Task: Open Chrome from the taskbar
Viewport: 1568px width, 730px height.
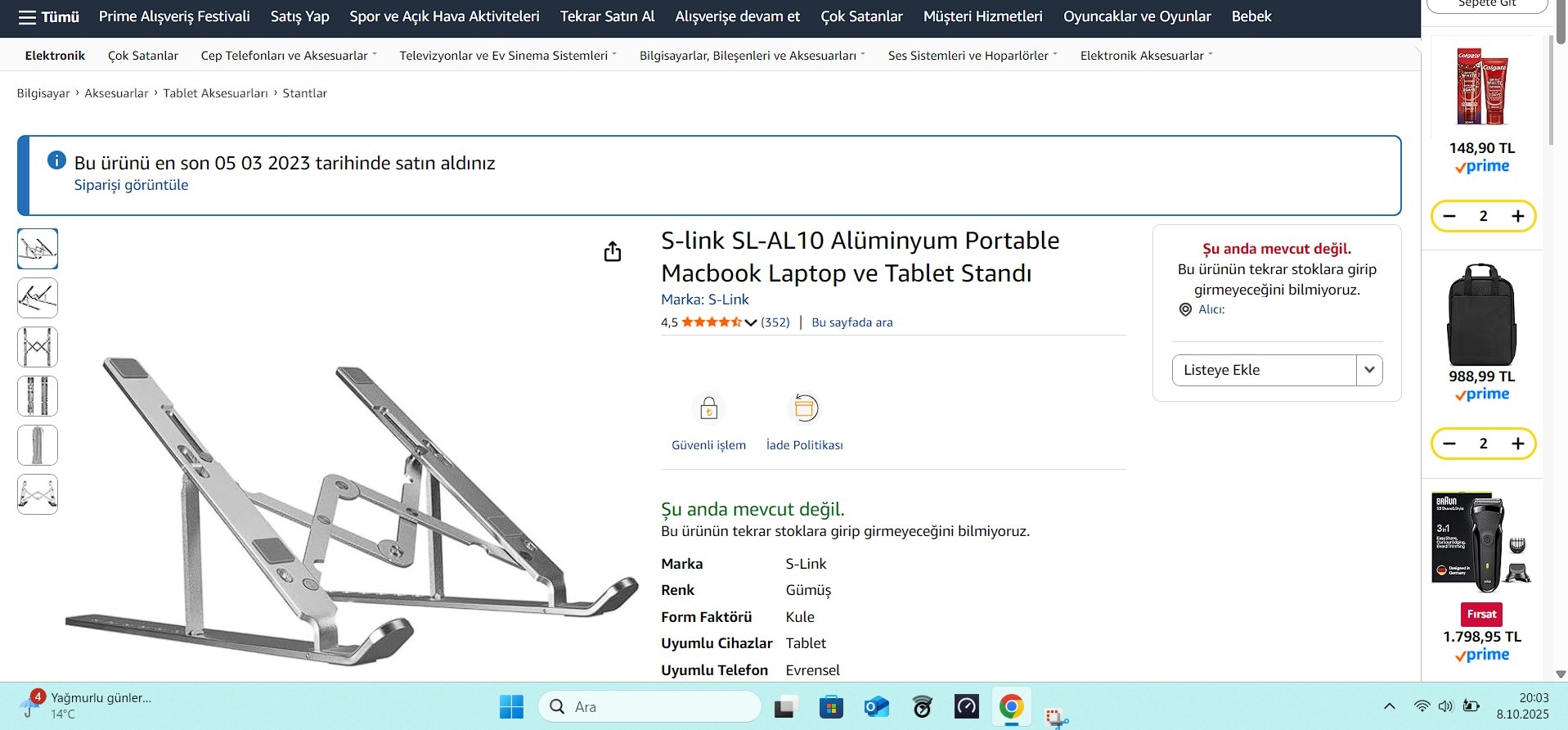Action: [1011, 706]
